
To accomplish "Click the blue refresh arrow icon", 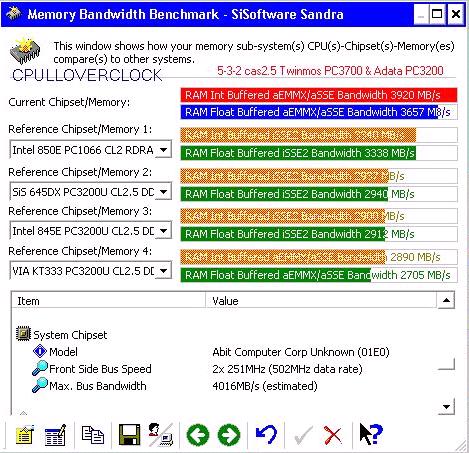I will pyautogui.click(x=266, y=435).
